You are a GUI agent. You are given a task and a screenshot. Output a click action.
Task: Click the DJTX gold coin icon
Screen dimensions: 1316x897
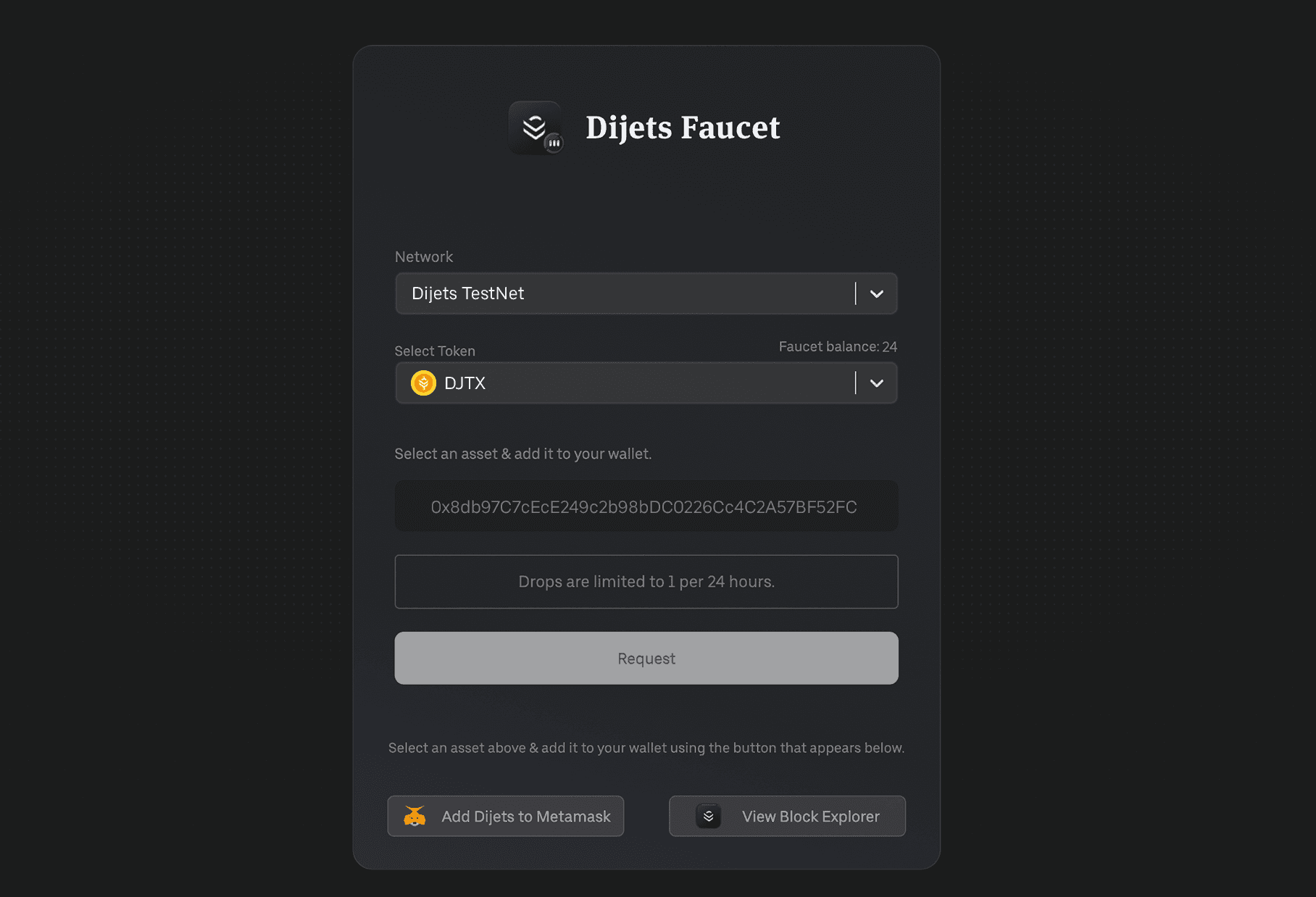(423, 383)
